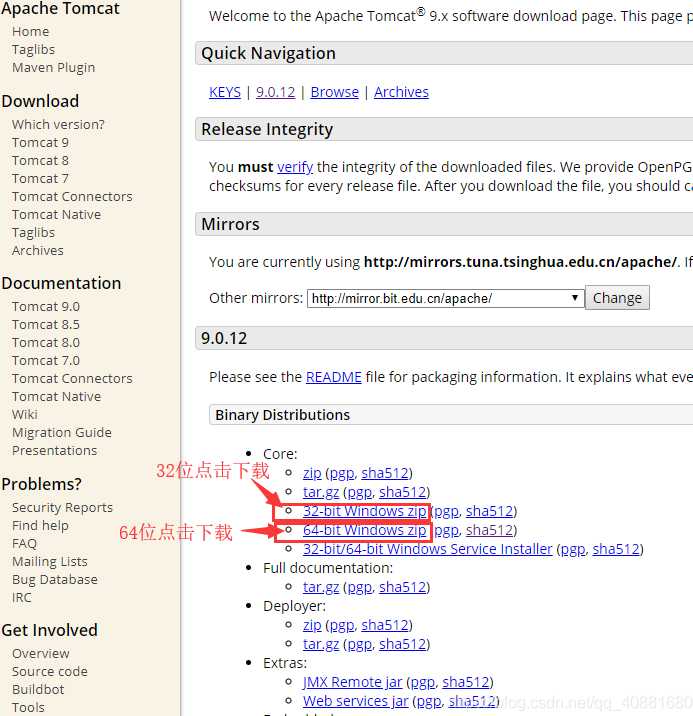Open Tomcat Connectors under Documentation
Image resolution: width=693 pixels, height=716 pixels.
[72, 379]
